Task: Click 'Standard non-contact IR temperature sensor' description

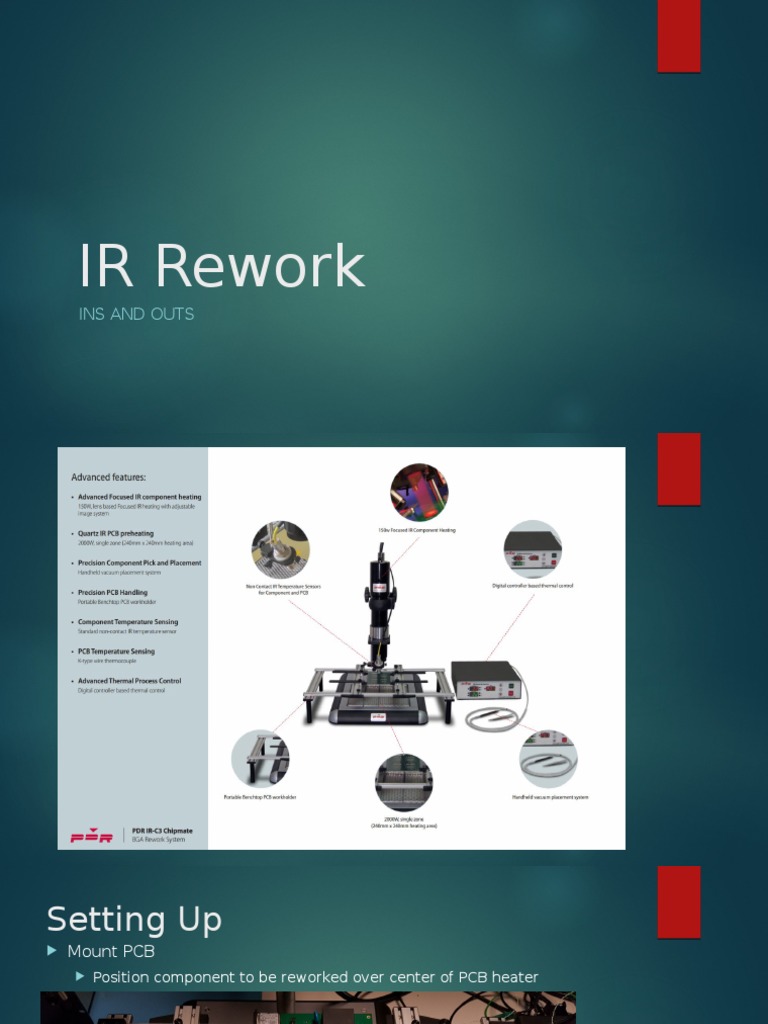Action: coord(127,632)
